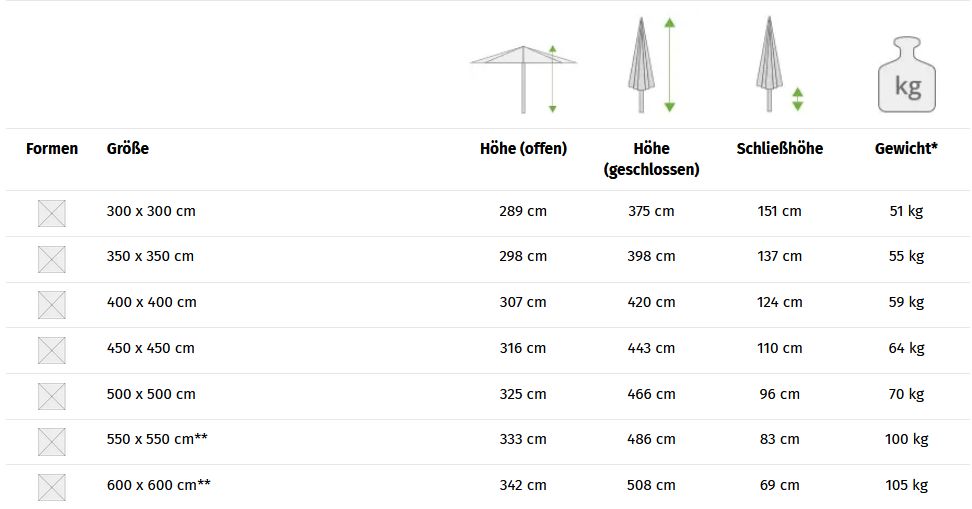Click the closing height umbrella icon
This screenshot has height=509, width=972.
tap(779, 64)
